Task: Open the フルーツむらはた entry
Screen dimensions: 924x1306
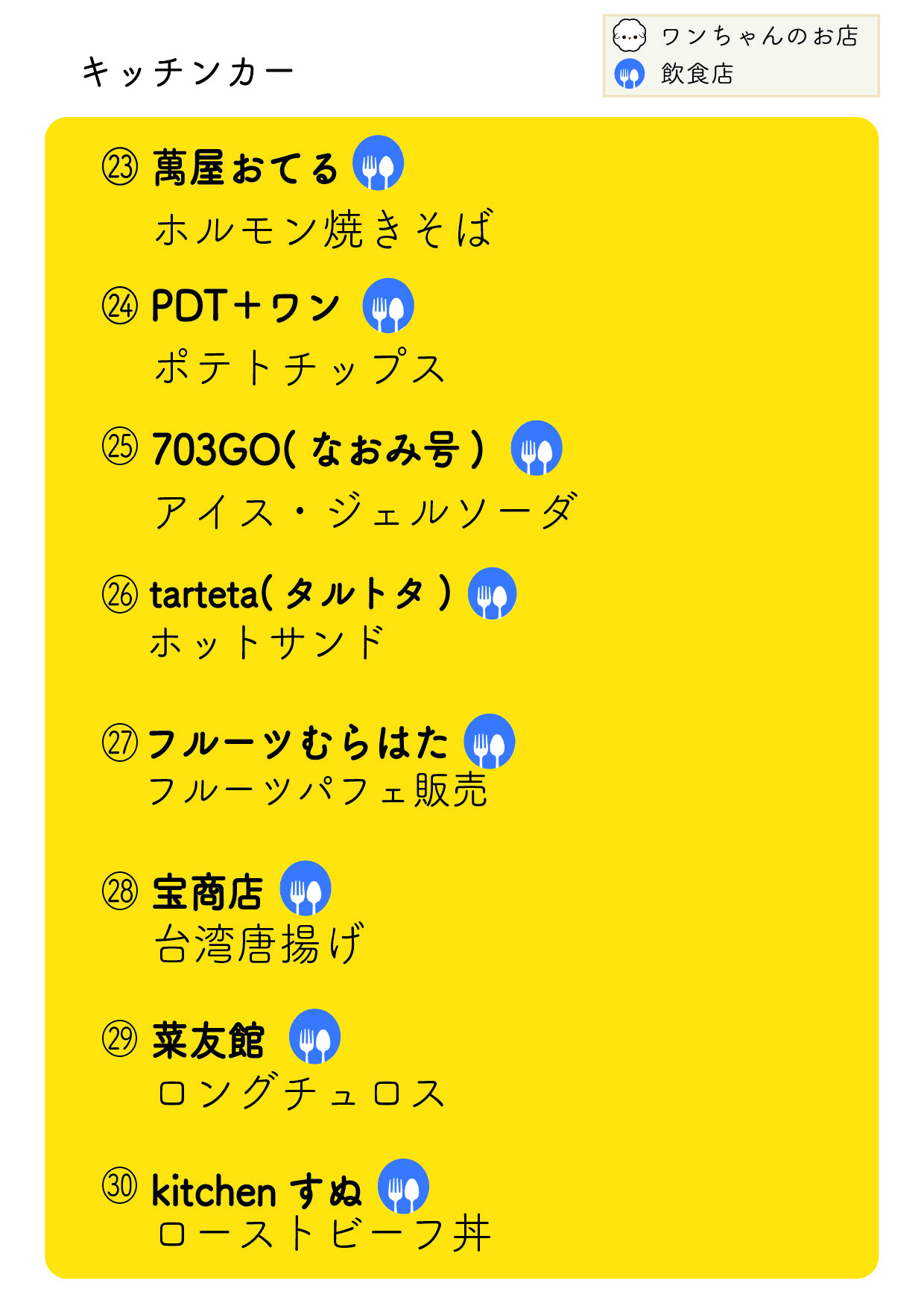Action: coord(297,743)
